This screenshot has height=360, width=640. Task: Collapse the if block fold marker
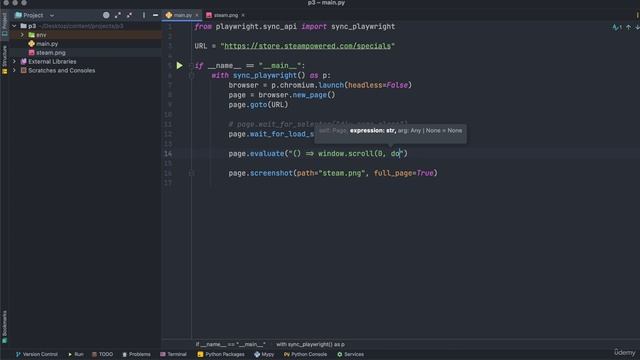pos(191,66)
